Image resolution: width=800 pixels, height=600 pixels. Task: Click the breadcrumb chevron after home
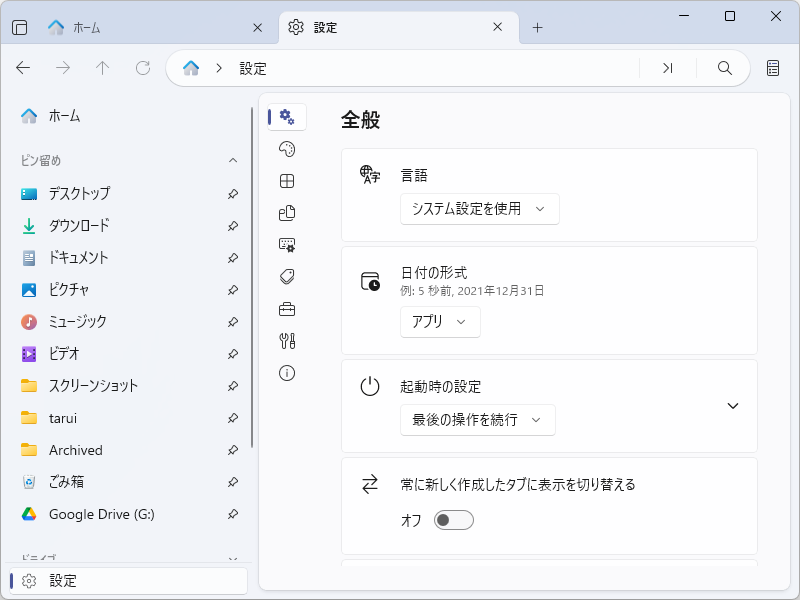coord(219,68)
